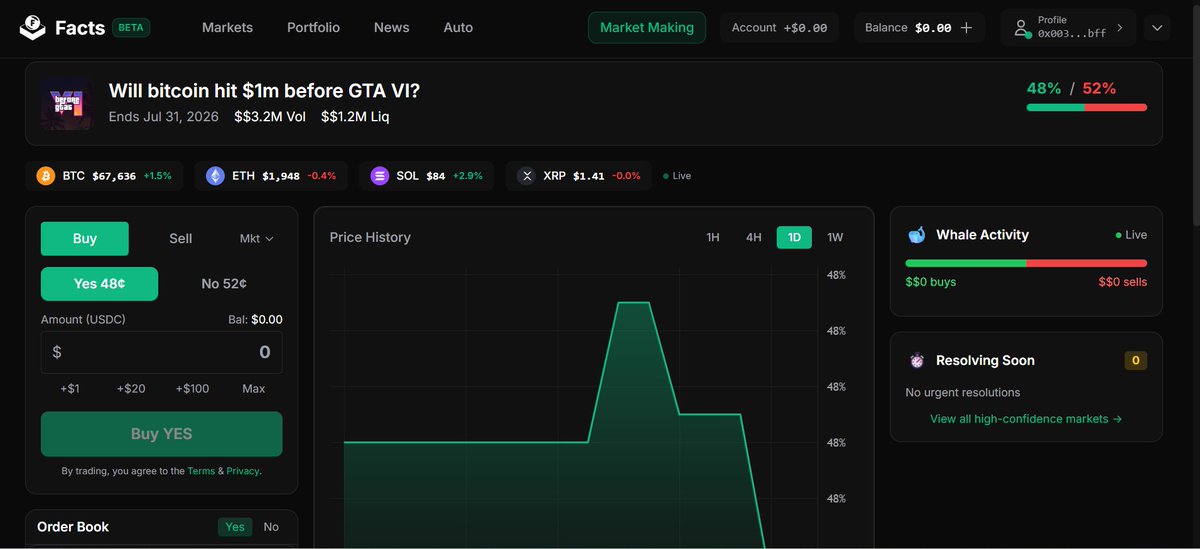Select the Buy toggle
The width and height of the screenshot is (1200, 549).
[x=85, y=238]
